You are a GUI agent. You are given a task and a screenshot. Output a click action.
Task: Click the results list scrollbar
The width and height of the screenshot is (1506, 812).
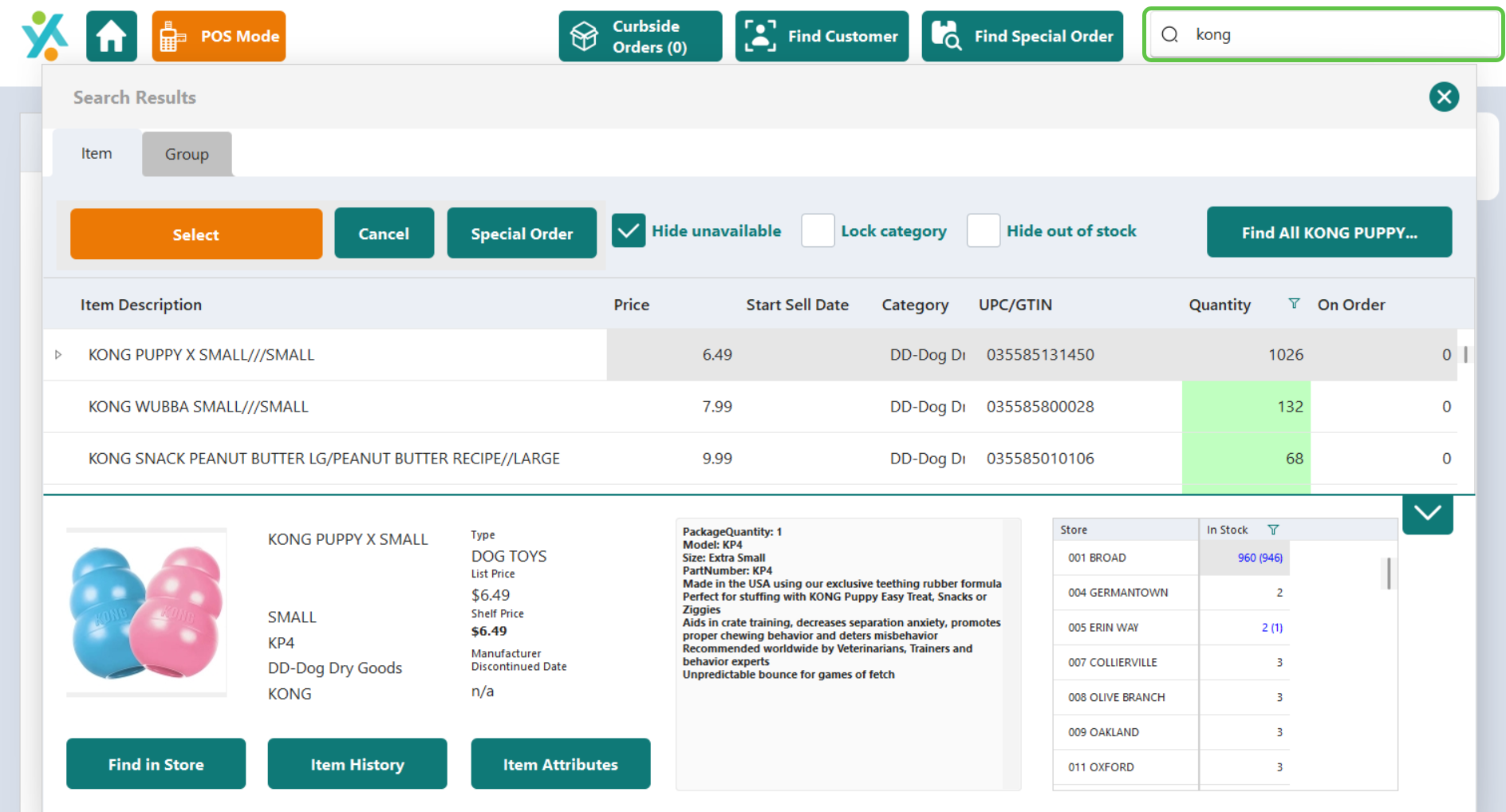coord(1466,354)
